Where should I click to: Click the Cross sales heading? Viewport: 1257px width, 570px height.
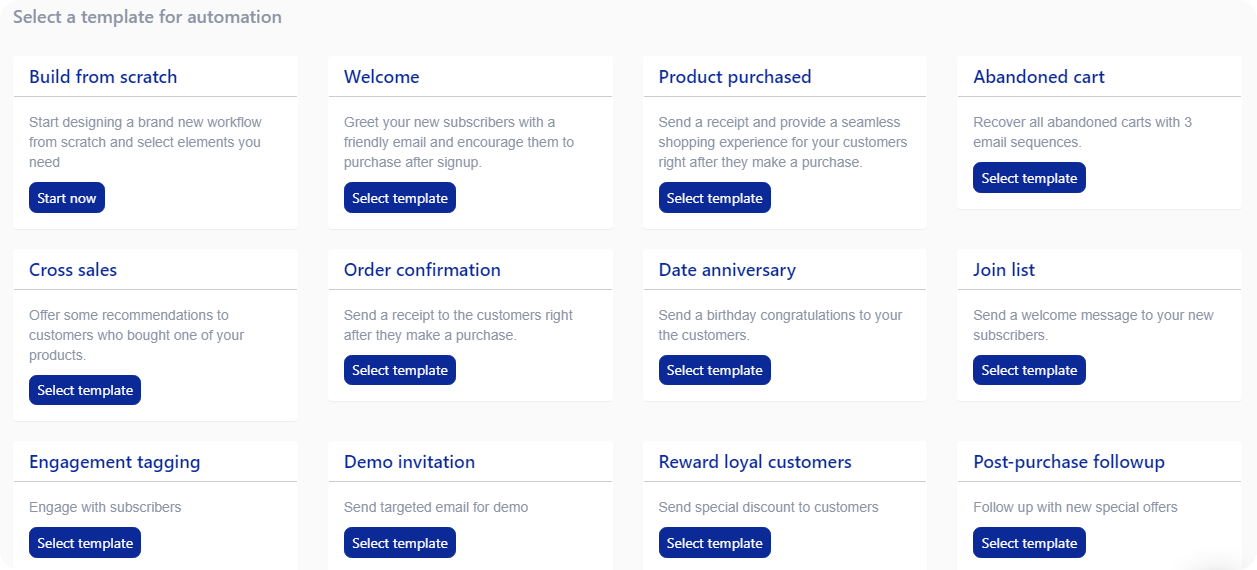point(73,270)
